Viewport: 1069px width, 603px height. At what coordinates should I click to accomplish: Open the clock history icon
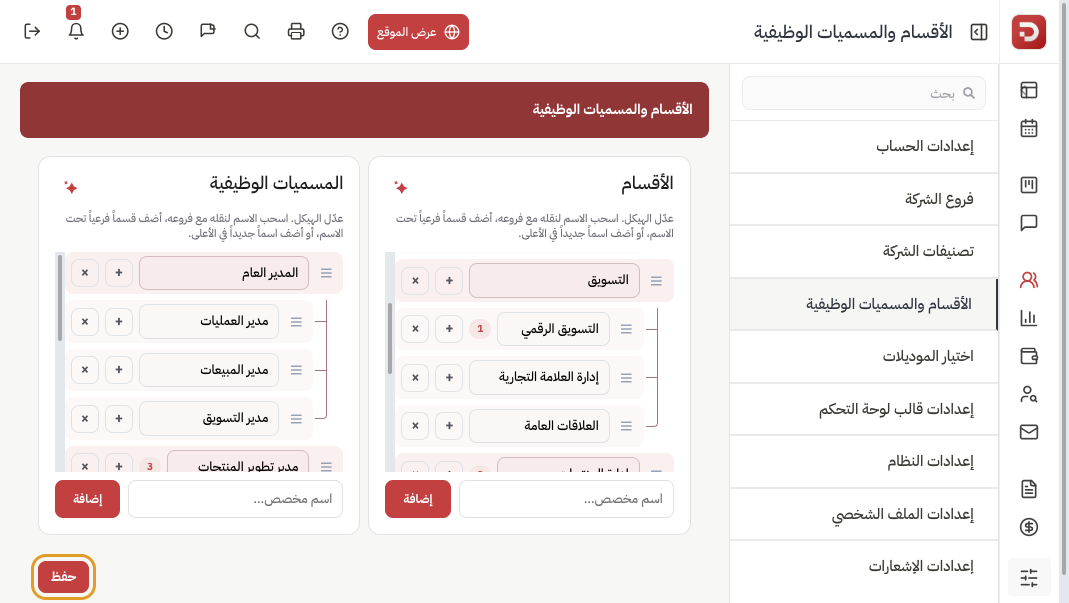164,31
